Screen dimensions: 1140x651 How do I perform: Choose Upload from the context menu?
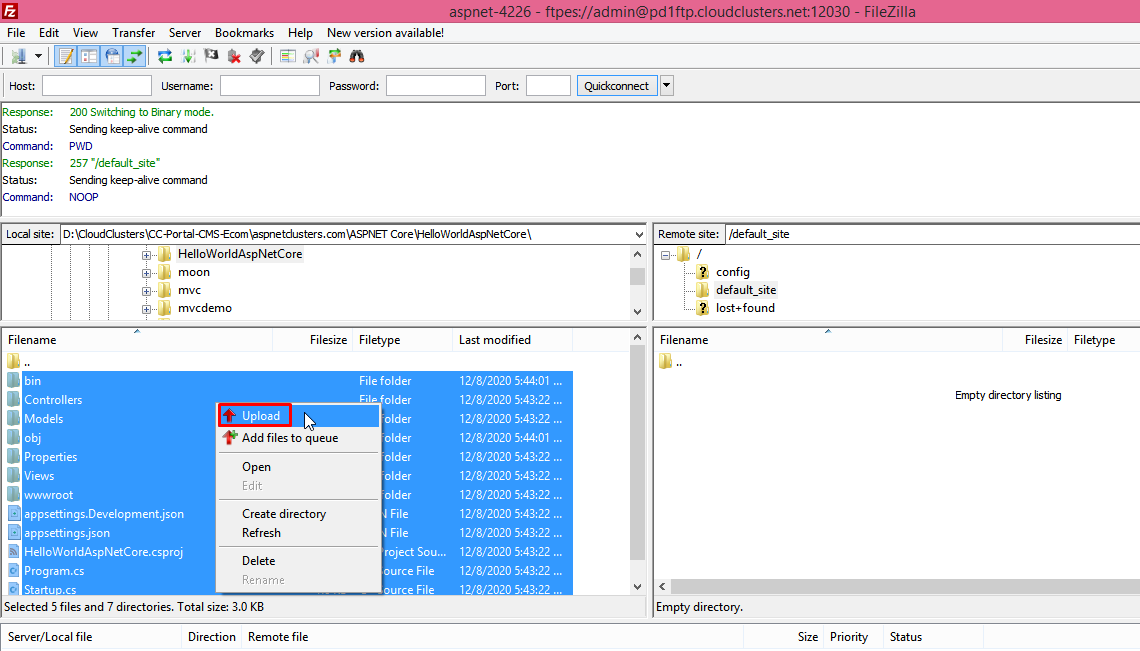pos(299,416)
